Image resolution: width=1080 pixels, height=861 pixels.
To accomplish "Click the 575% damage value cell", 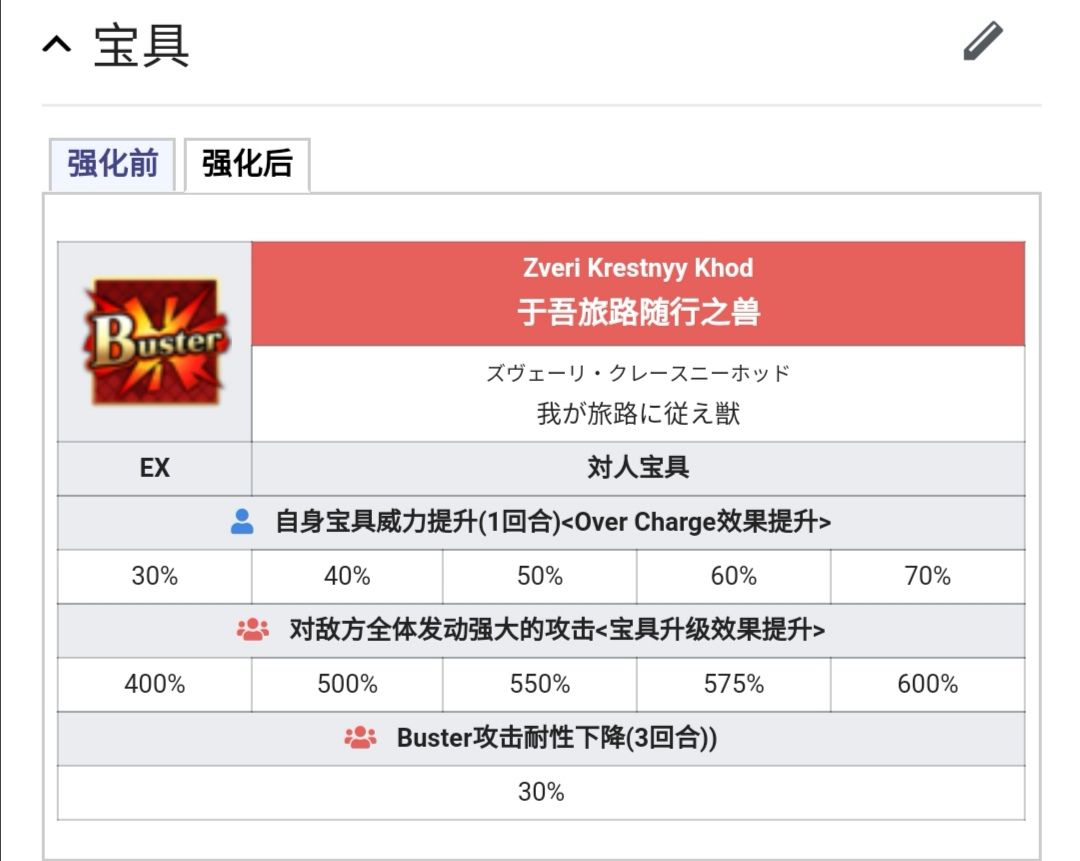I will (x=734, y=685).
